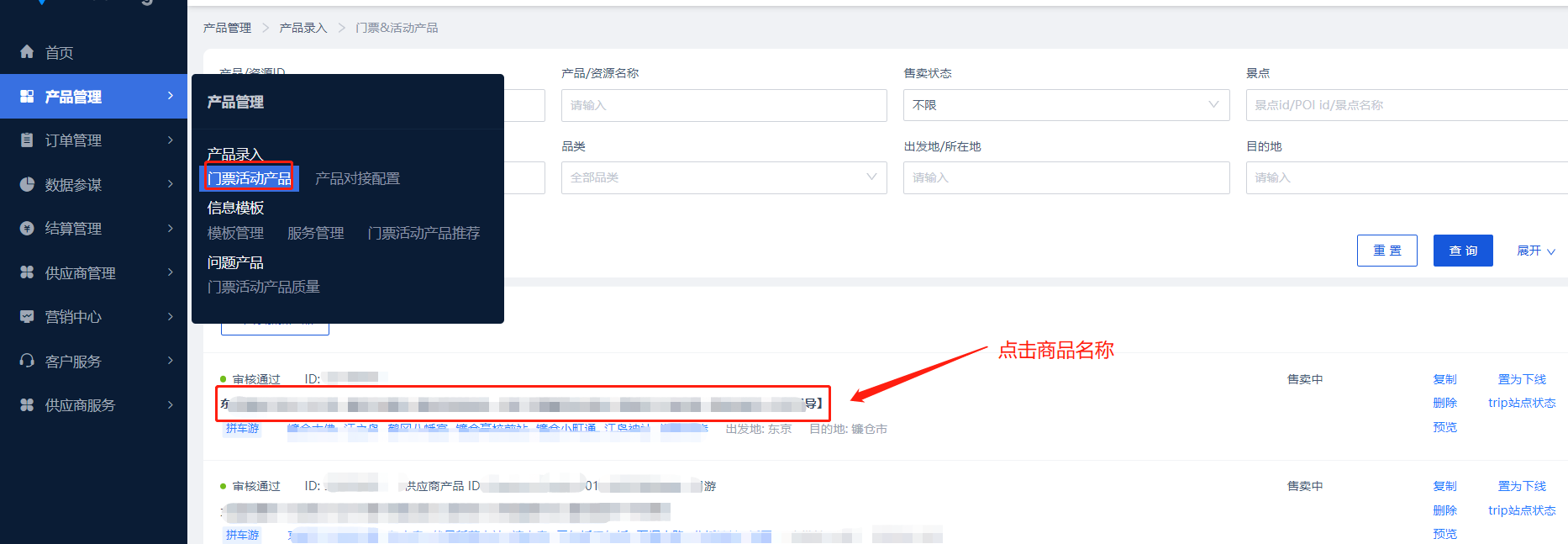The height and width of the screenshot is (544, 1568).
Task: Click the 数据参谋 pie chart icon
Action: (27, 184)
